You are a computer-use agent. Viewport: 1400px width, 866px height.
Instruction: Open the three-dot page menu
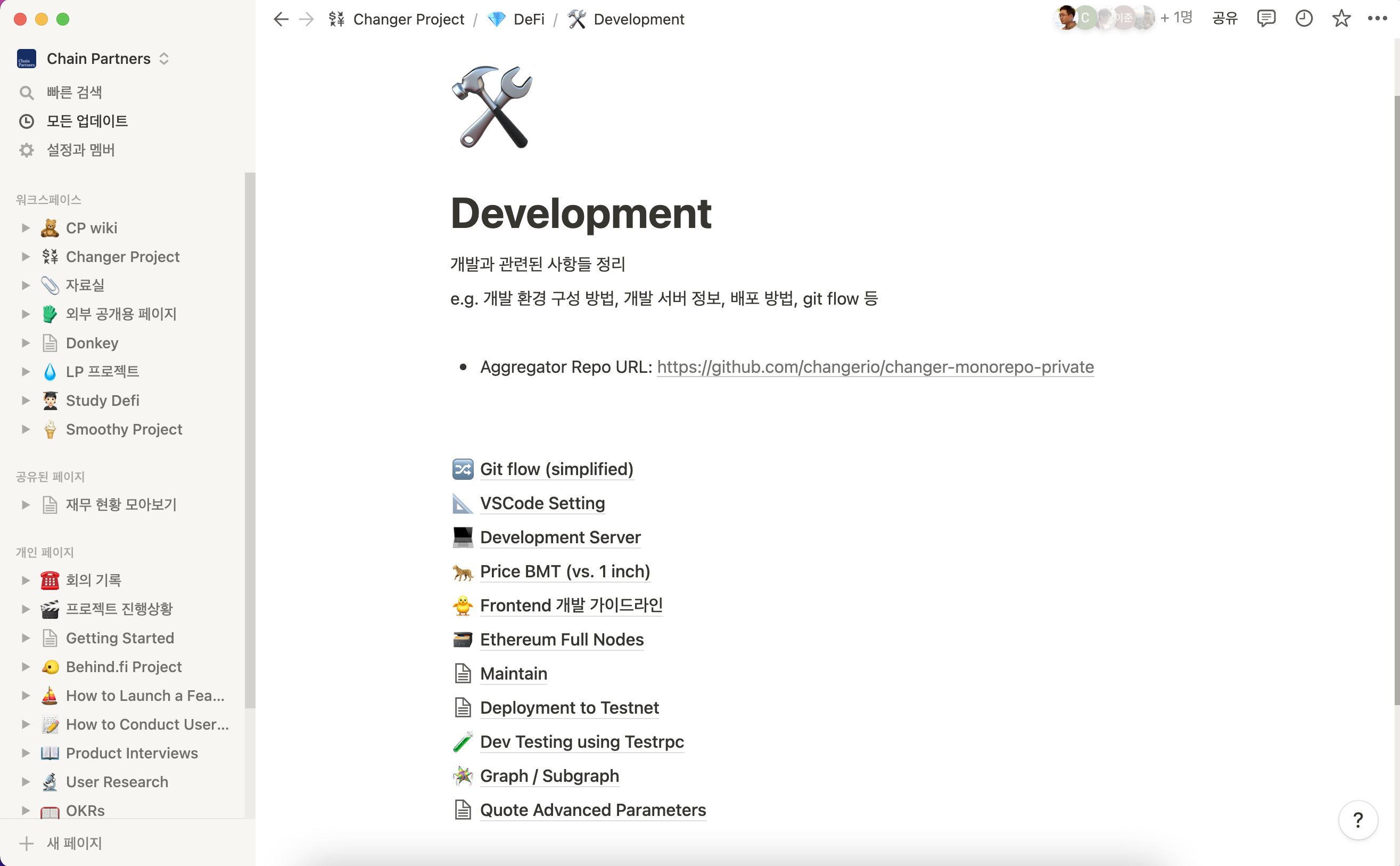(x=1377, y=19)
